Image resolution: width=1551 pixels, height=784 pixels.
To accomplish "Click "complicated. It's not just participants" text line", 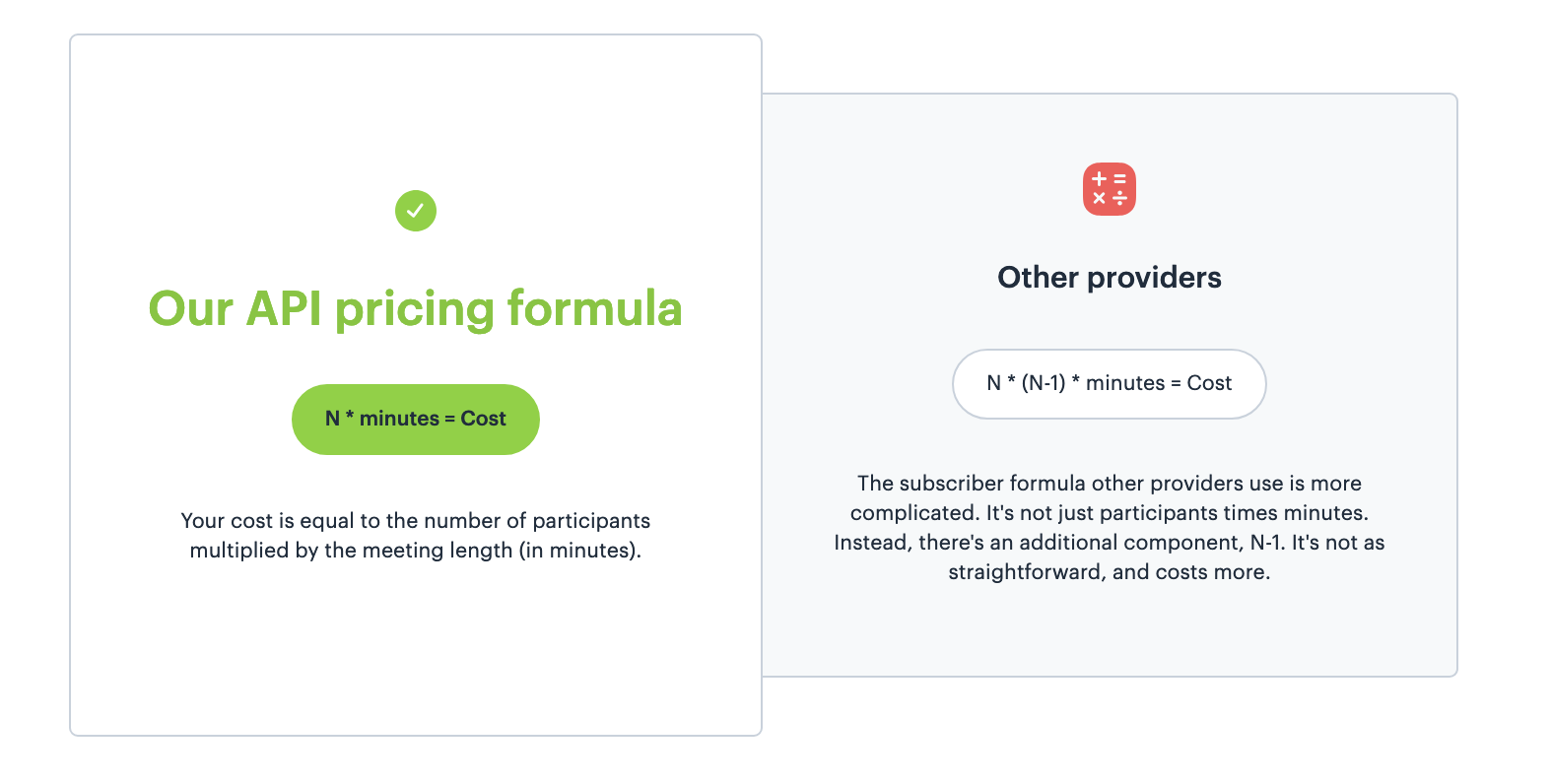I will tap(1110, 513).
